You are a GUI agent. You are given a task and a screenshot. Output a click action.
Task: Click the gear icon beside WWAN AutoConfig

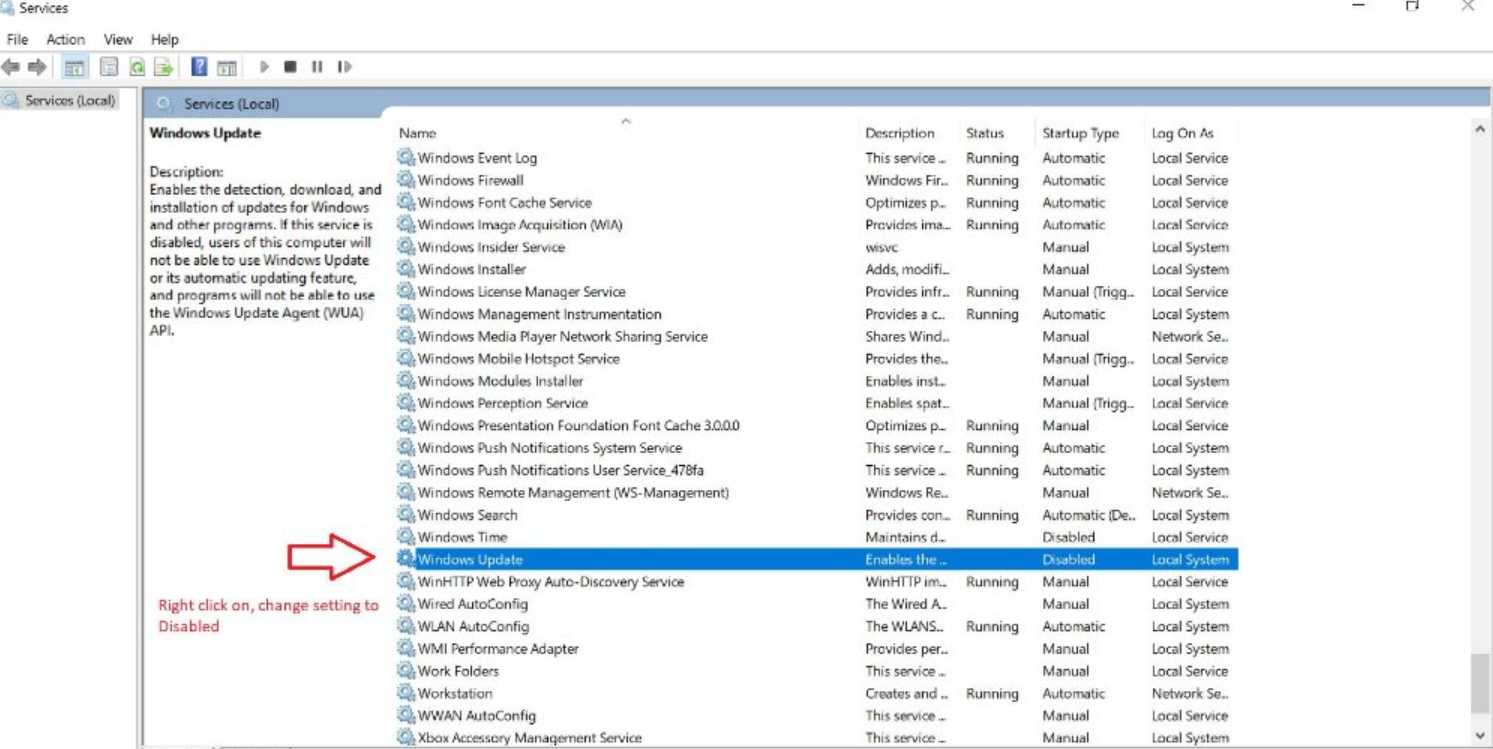pos(405,715)
